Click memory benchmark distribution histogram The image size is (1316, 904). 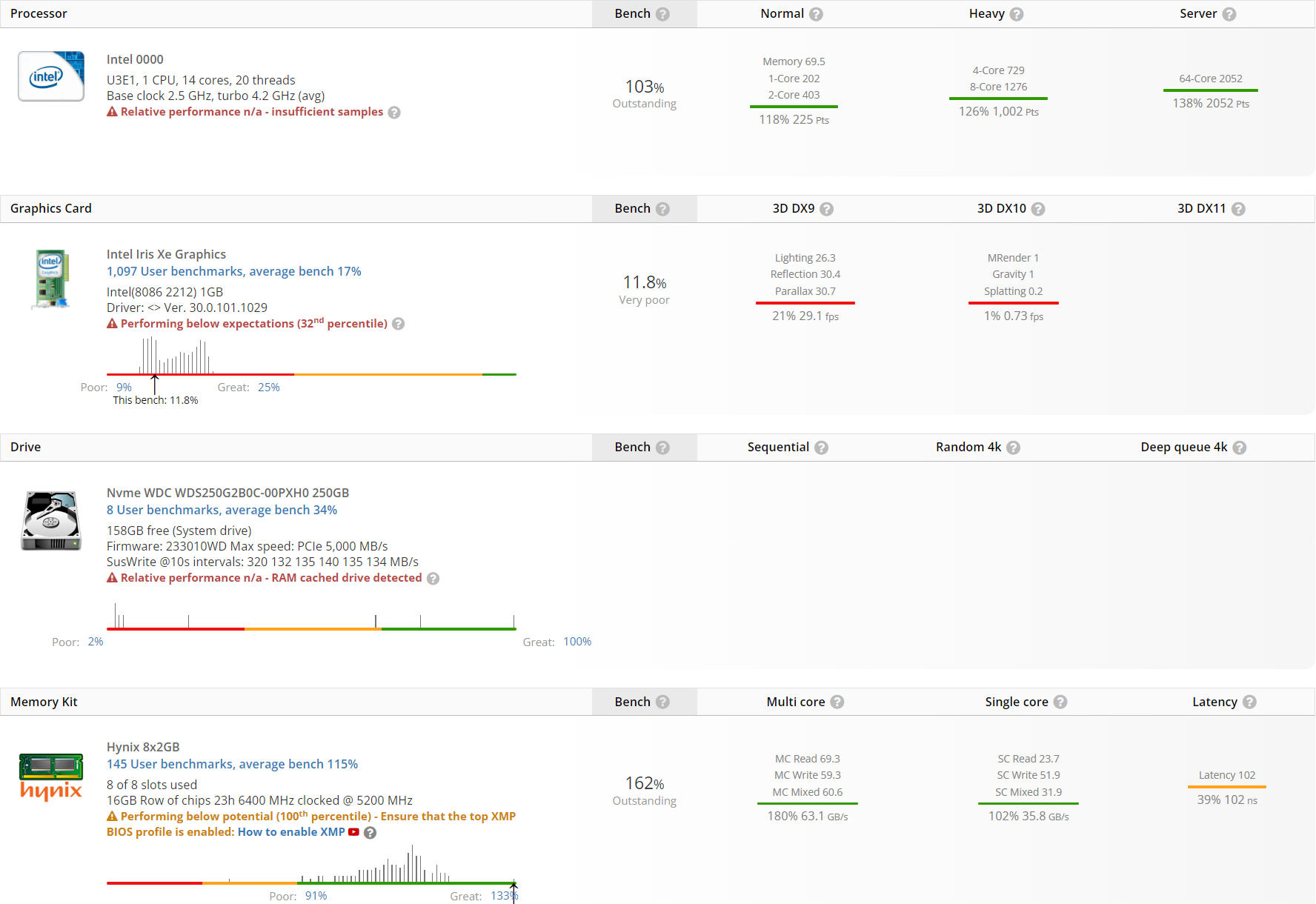[x=311, y=865]
